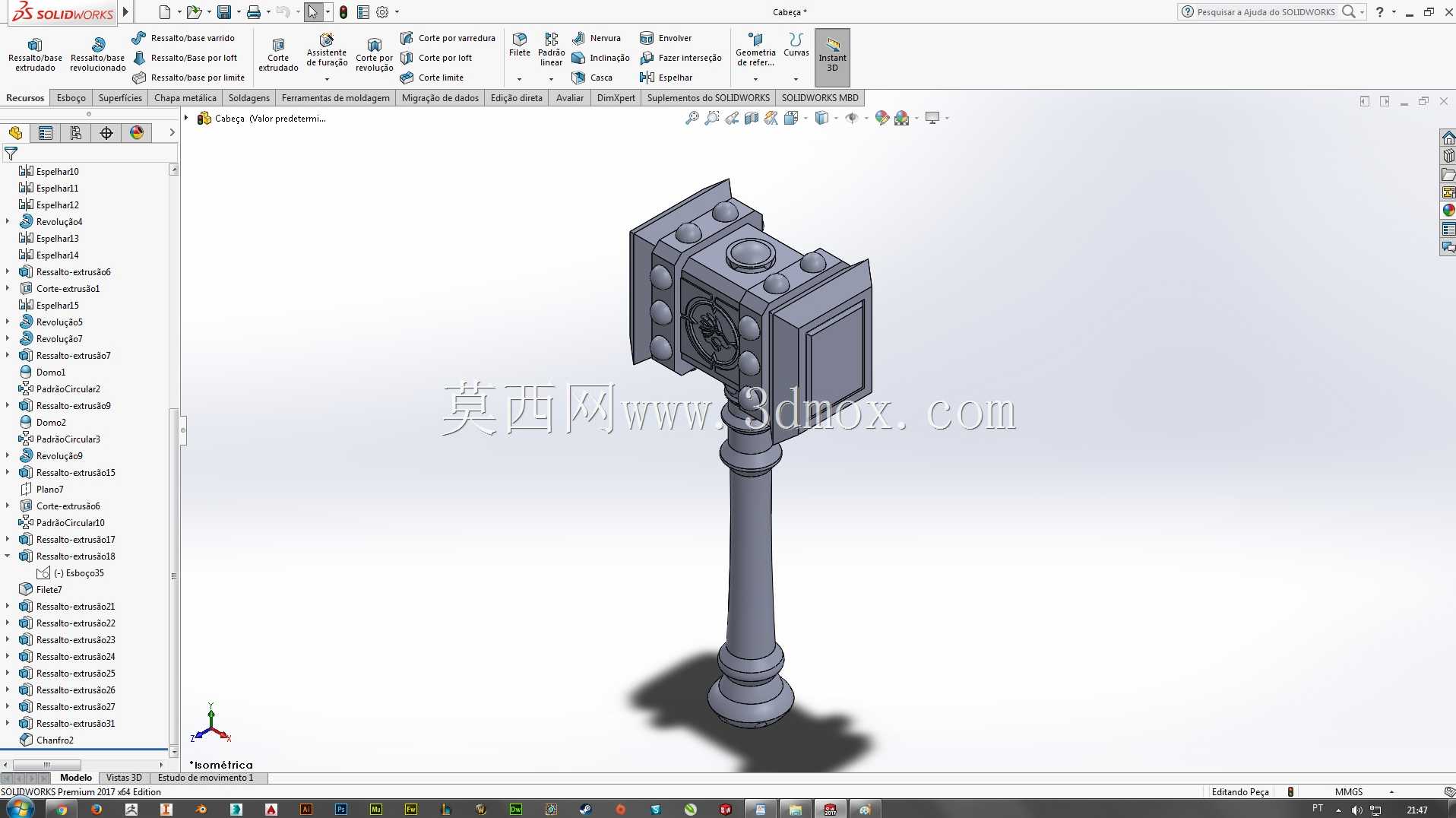Screen dimensions: 1456x818
Task: Open Geometria de referência tool
Action: (755, 49)
